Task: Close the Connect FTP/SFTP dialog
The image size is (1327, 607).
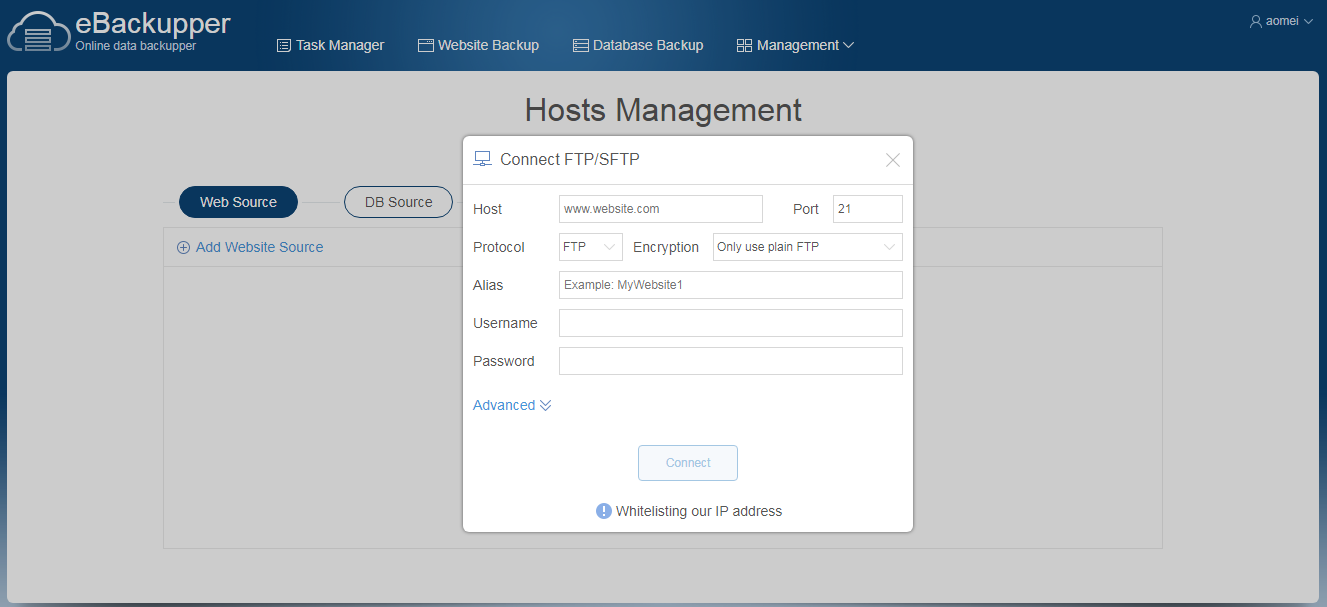Action: click(893, 160)
